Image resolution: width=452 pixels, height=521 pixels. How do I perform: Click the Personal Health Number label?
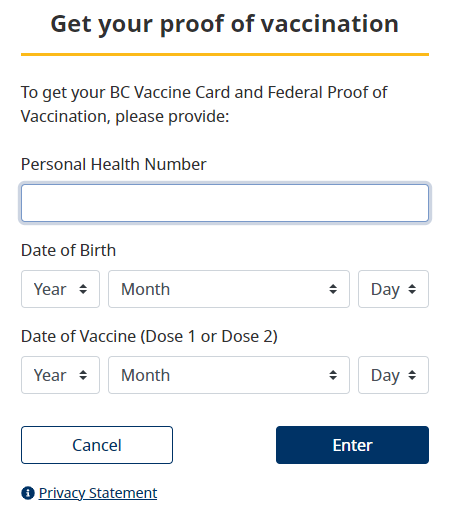click(114, 164)
